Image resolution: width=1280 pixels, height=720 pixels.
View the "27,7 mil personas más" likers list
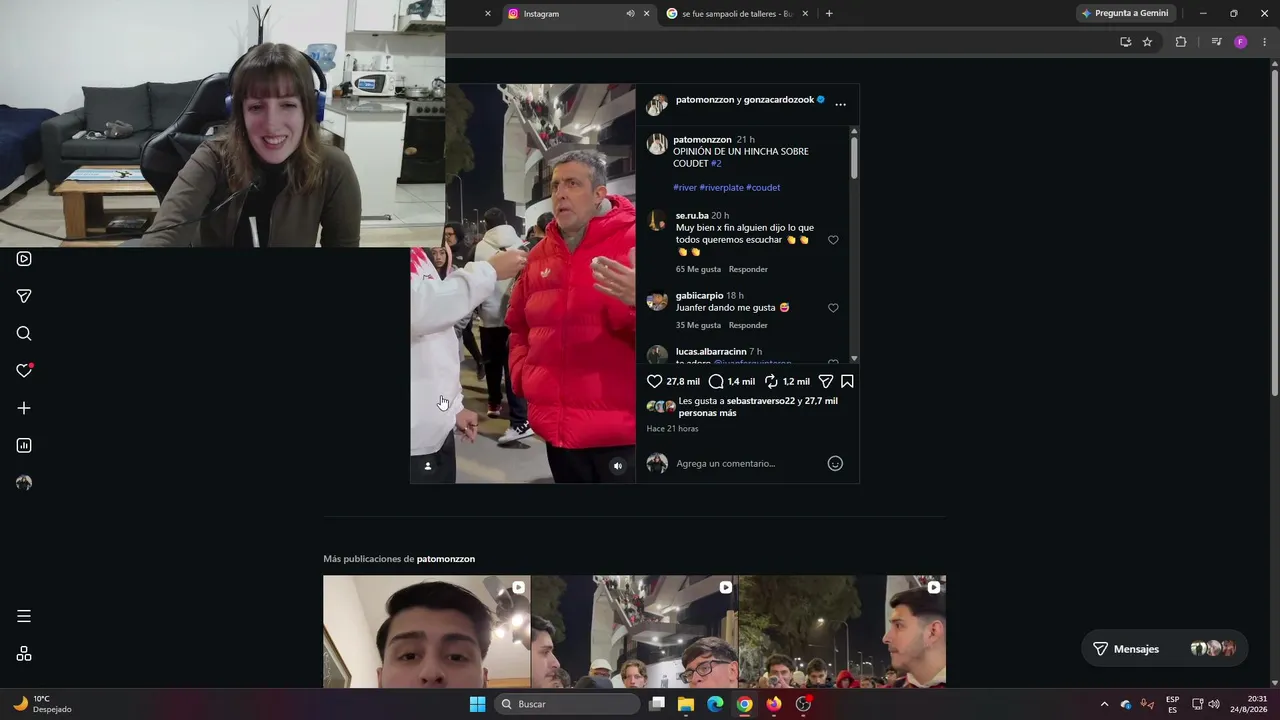click(758, 407)
